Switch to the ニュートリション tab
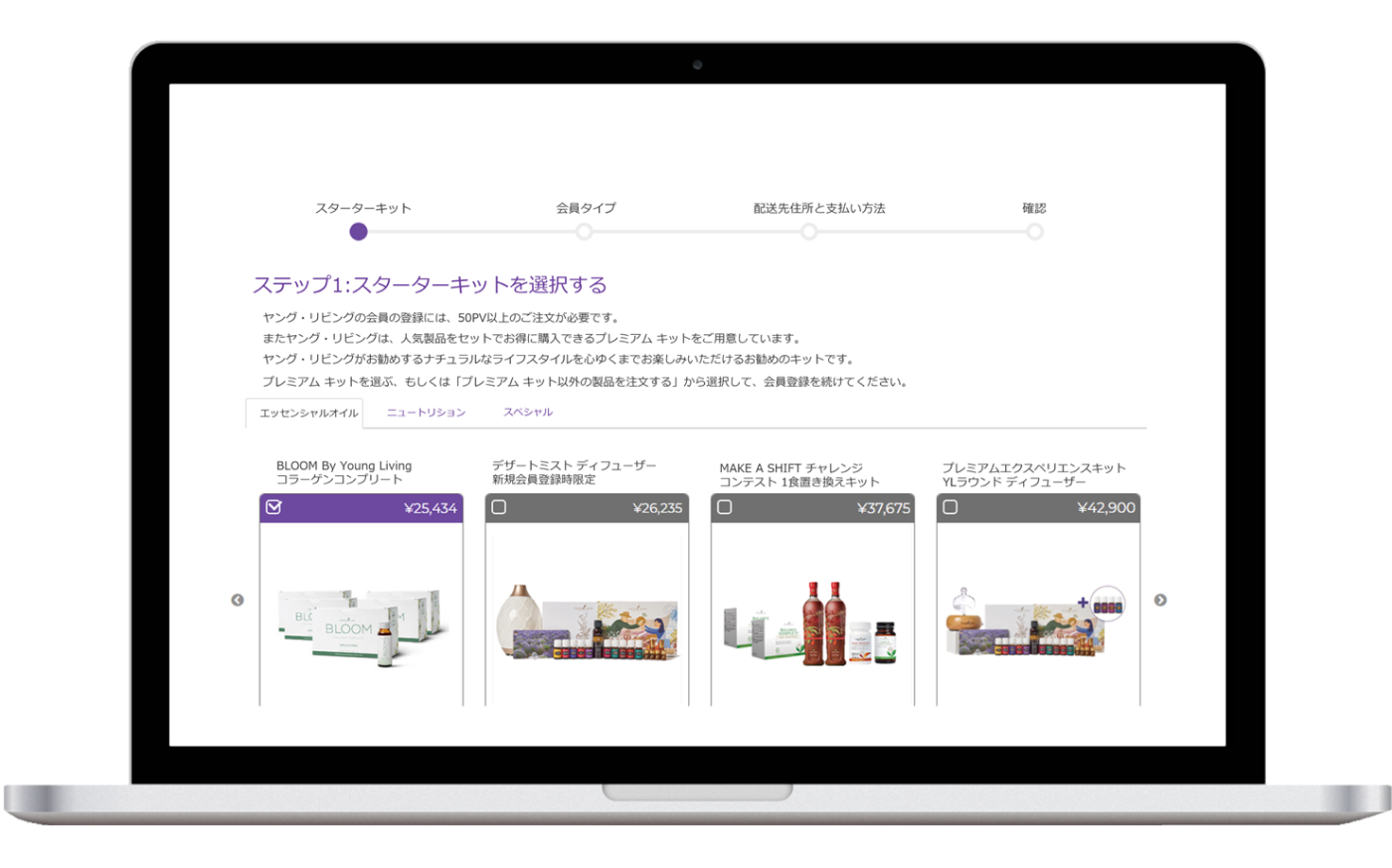Viewport: 1392px width, 868px height. [x=426, y=413]
